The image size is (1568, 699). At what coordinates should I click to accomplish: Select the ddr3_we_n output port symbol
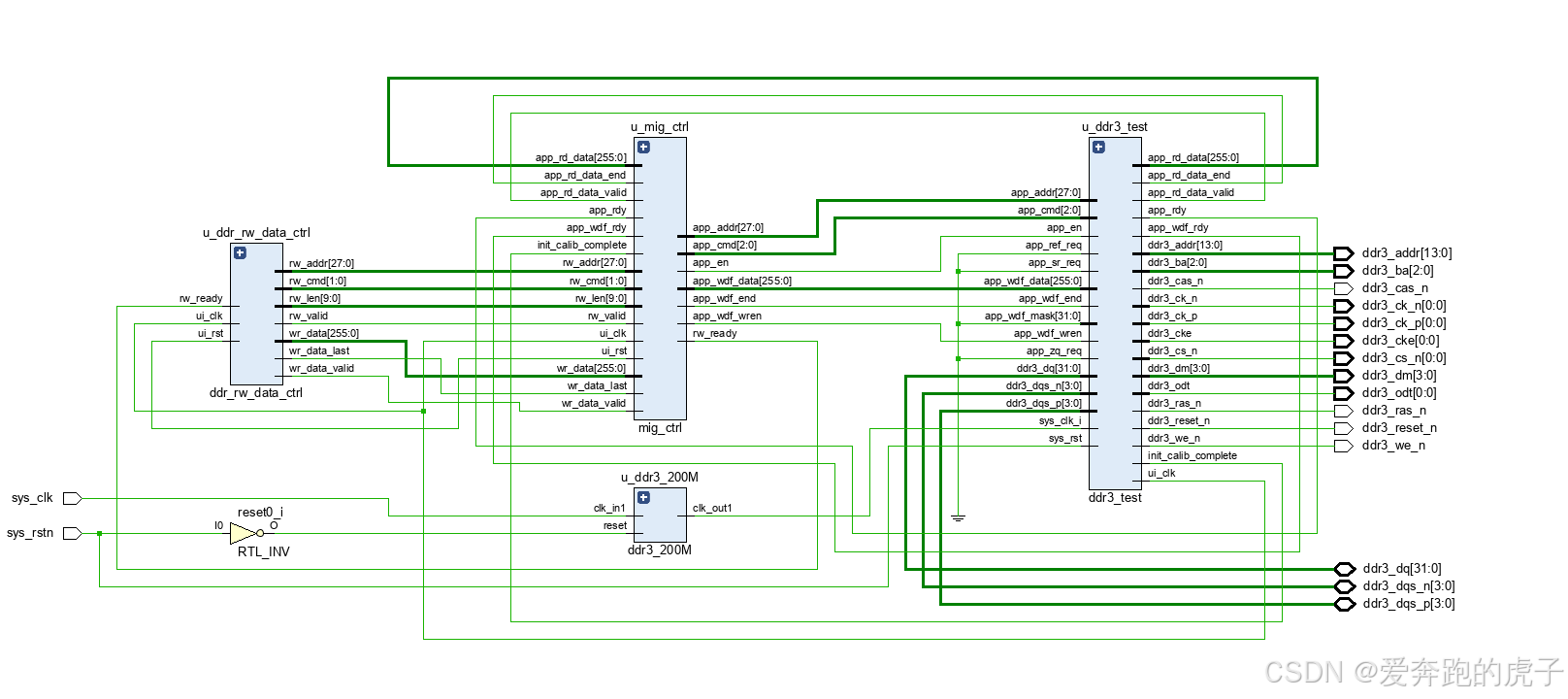click(x=1343, y=446)
